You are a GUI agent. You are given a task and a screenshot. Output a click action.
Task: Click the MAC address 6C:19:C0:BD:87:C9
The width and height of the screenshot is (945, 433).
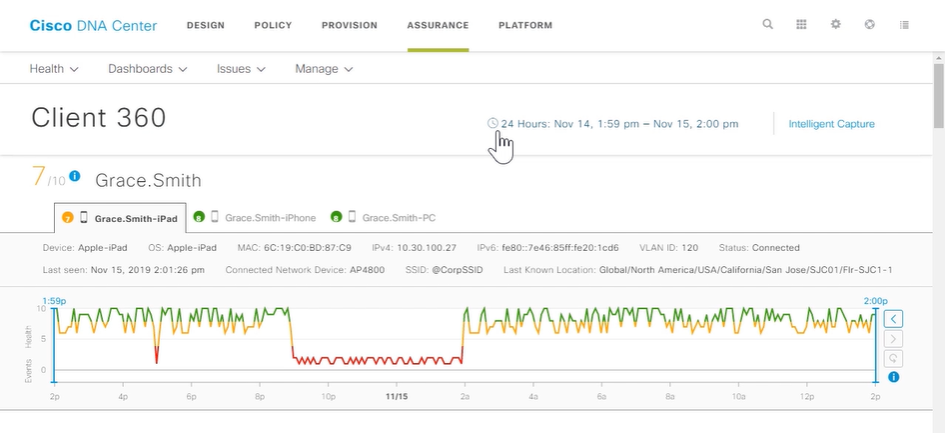tap(307, 248)
